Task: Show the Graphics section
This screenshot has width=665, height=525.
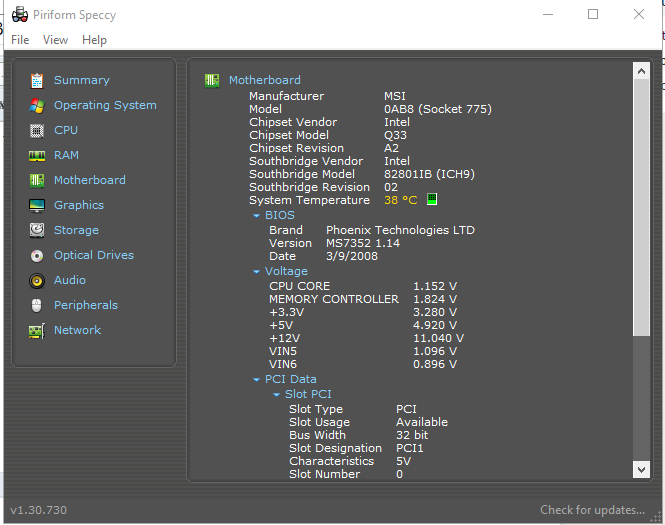Action: coord(79,205)
